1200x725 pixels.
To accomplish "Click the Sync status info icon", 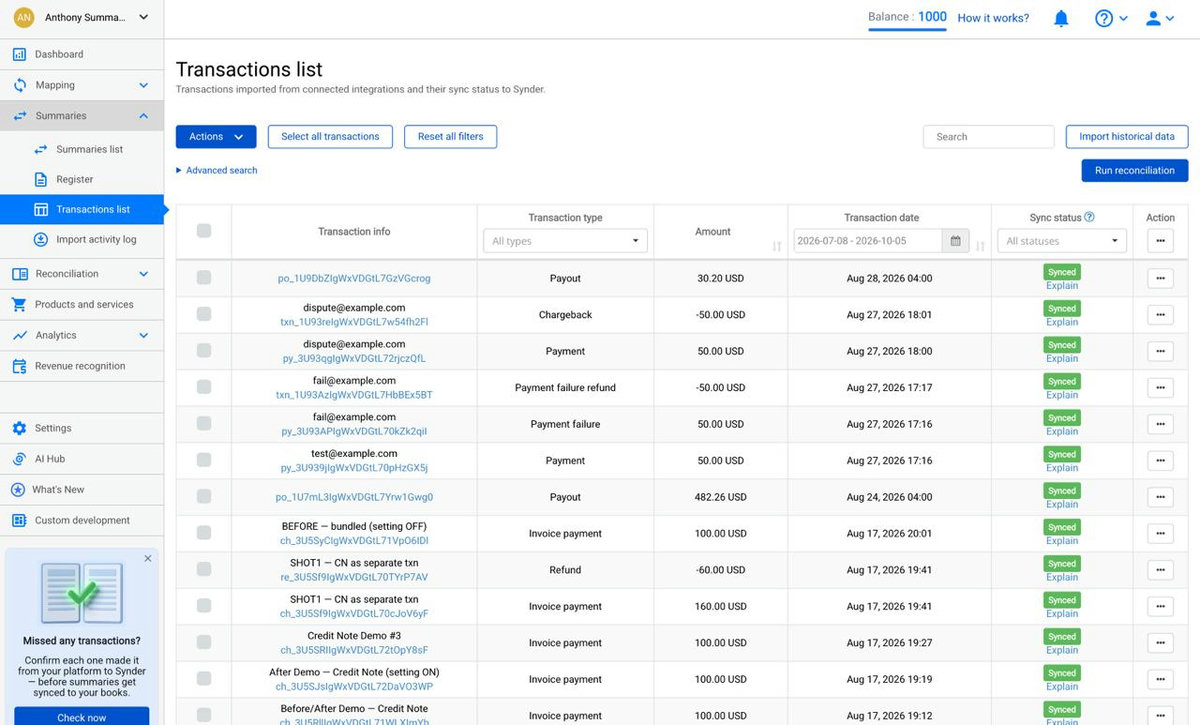I will [x=1089, y=217].
